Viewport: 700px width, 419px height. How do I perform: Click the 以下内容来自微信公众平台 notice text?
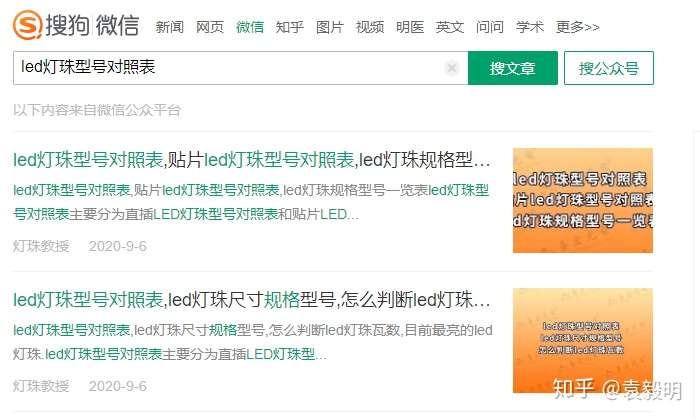(x=97, y=110)
